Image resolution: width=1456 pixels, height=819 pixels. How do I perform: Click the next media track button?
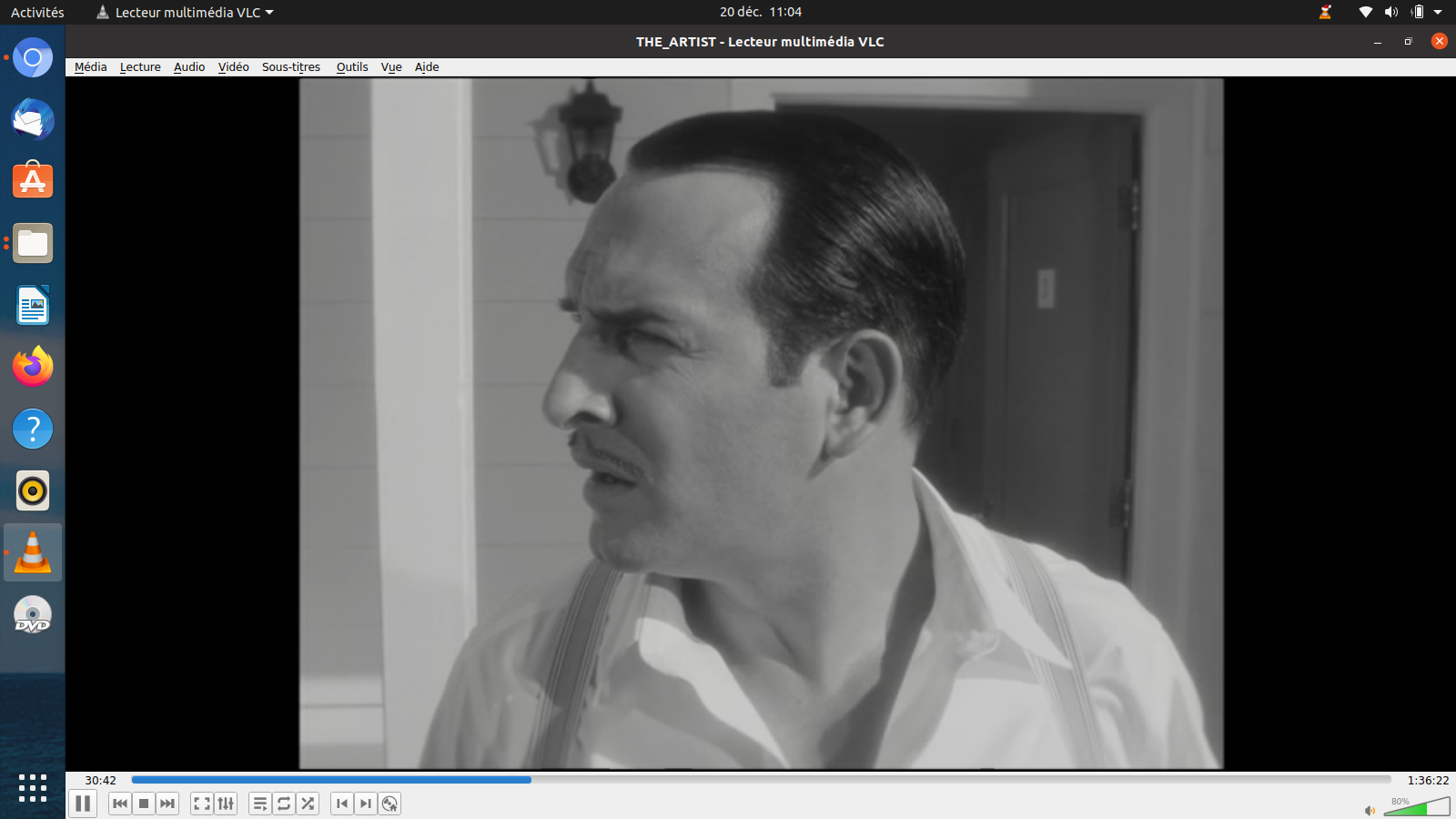pos(167,804)
